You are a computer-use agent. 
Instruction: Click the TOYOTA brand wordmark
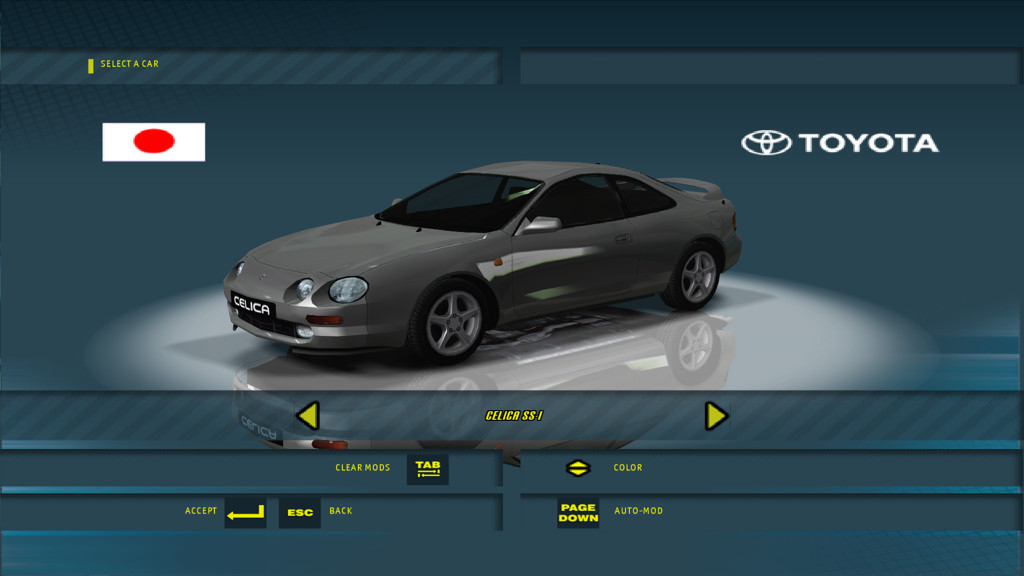coord(868,143)
